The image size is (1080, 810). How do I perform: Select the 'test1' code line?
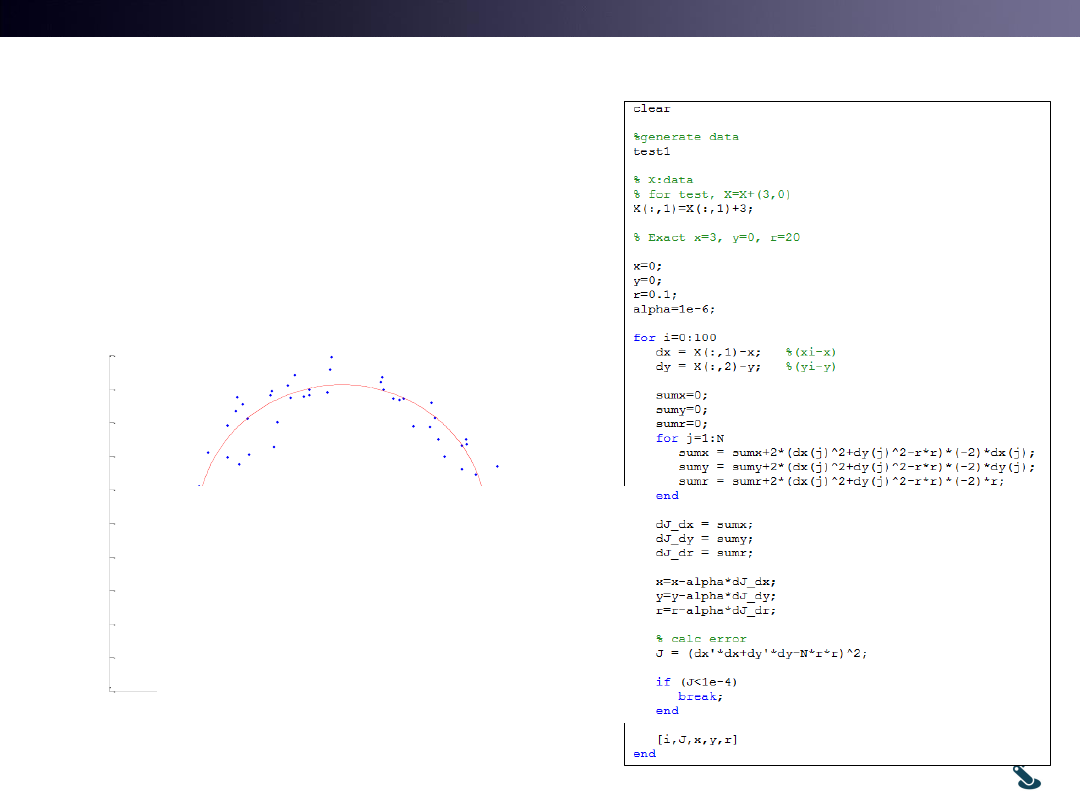pos(652,151)
